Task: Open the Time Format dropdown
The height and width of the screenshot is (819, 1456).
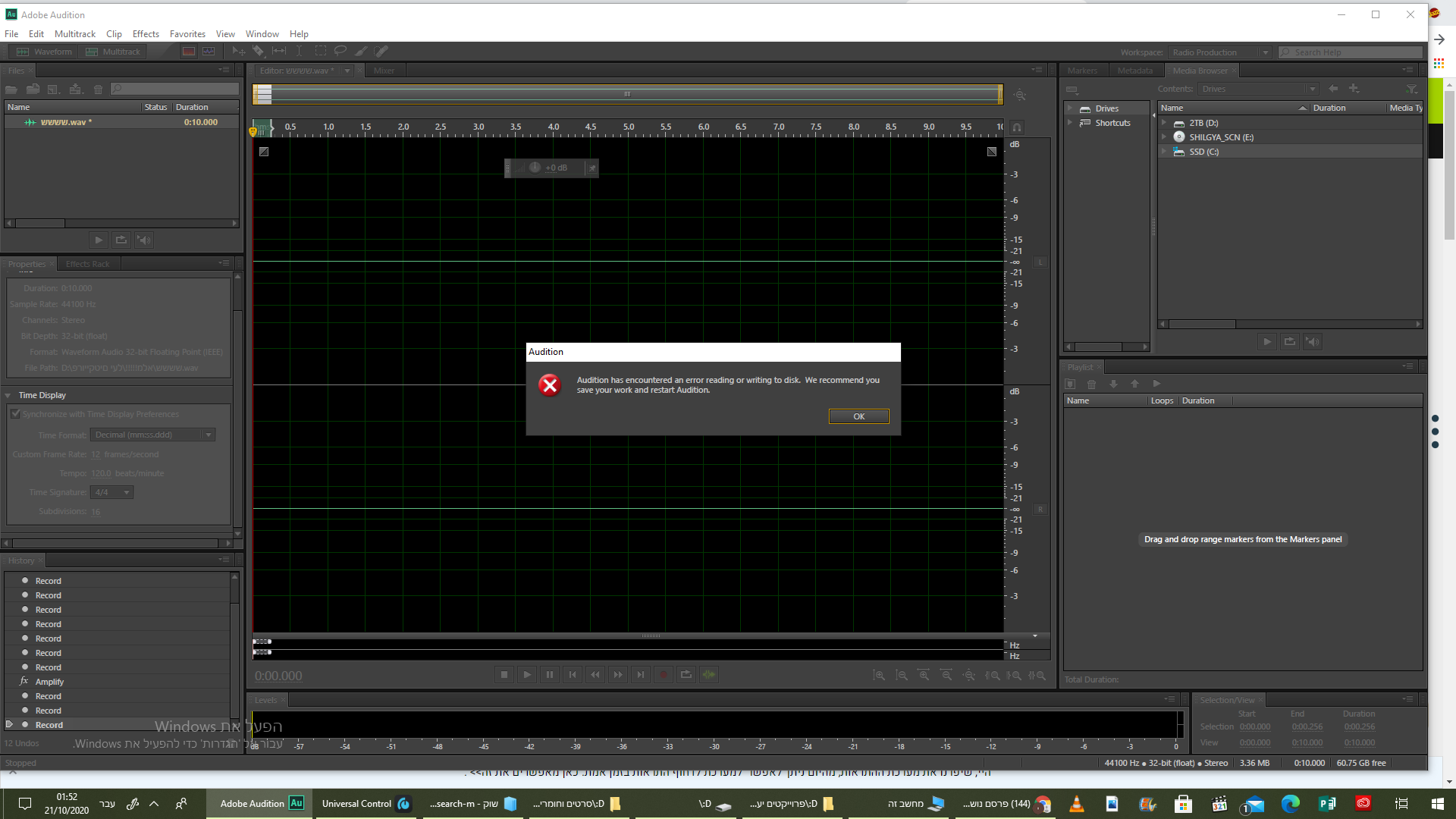Action: (152, 435)
